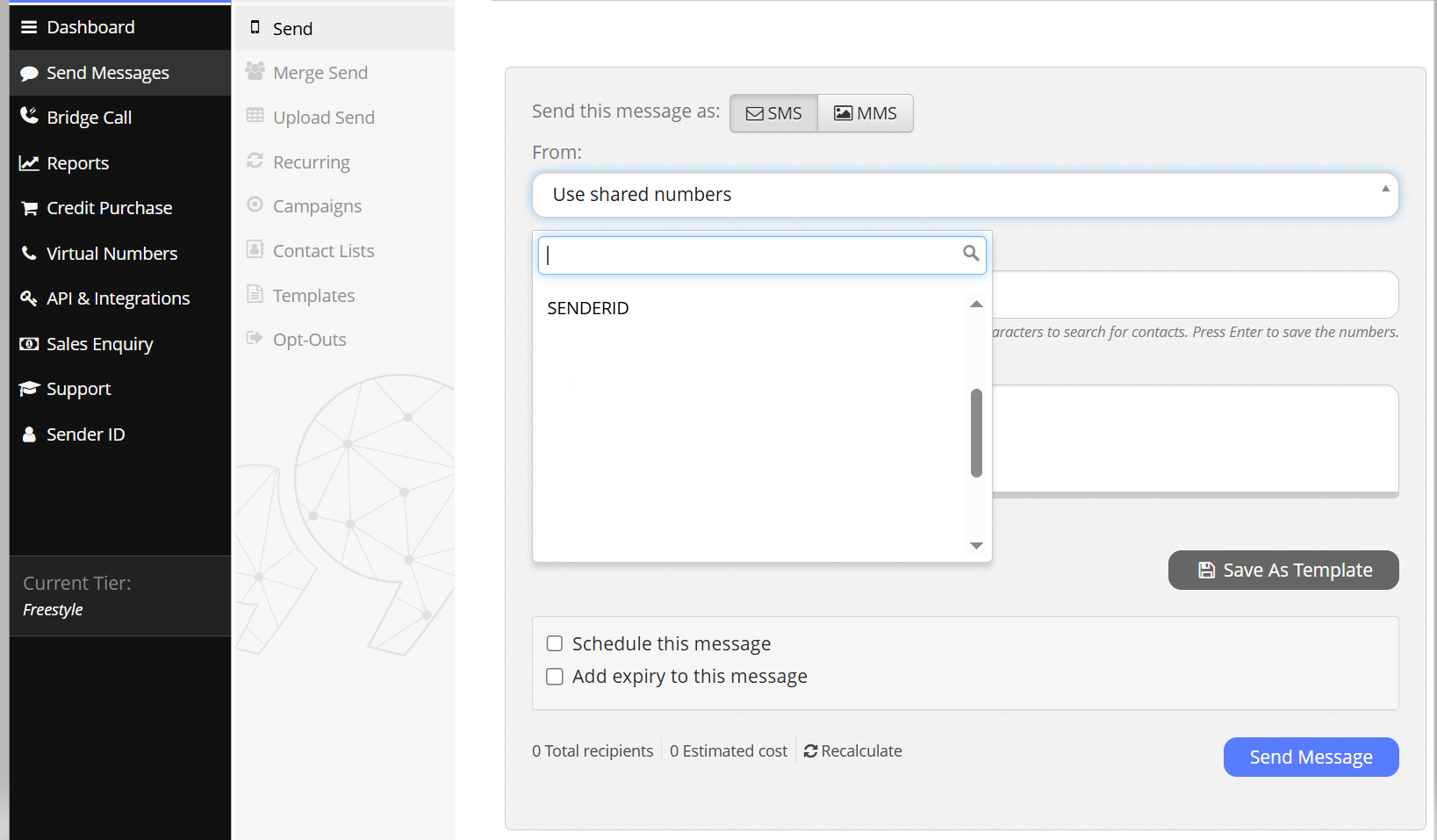Focus the sender search input field
The image size is (1437, 840).
(x=751, y=255)
